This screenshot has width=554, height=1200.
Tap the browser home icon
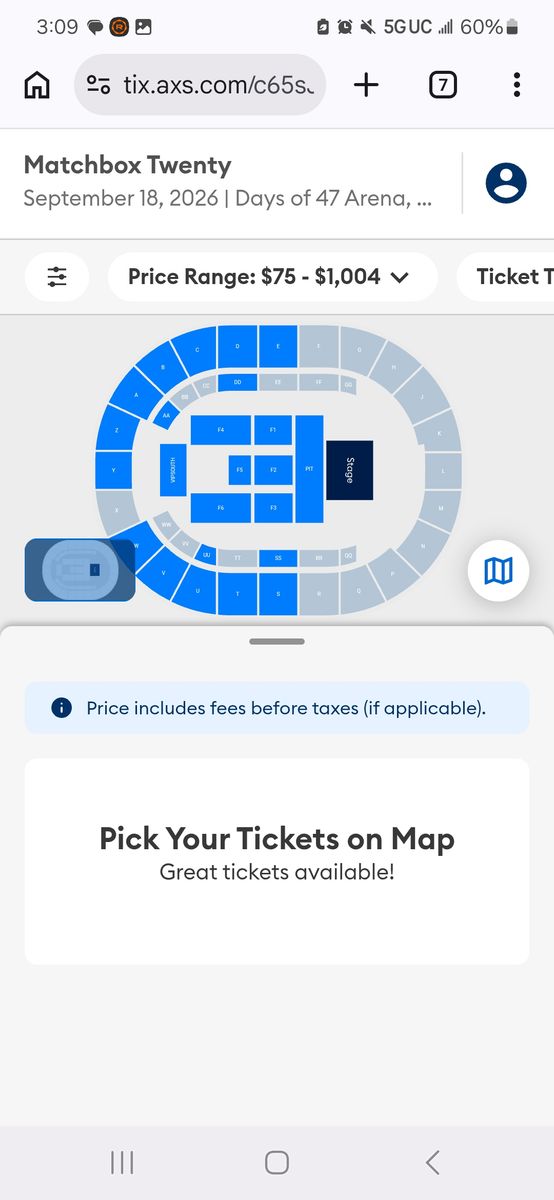(37, 85)
